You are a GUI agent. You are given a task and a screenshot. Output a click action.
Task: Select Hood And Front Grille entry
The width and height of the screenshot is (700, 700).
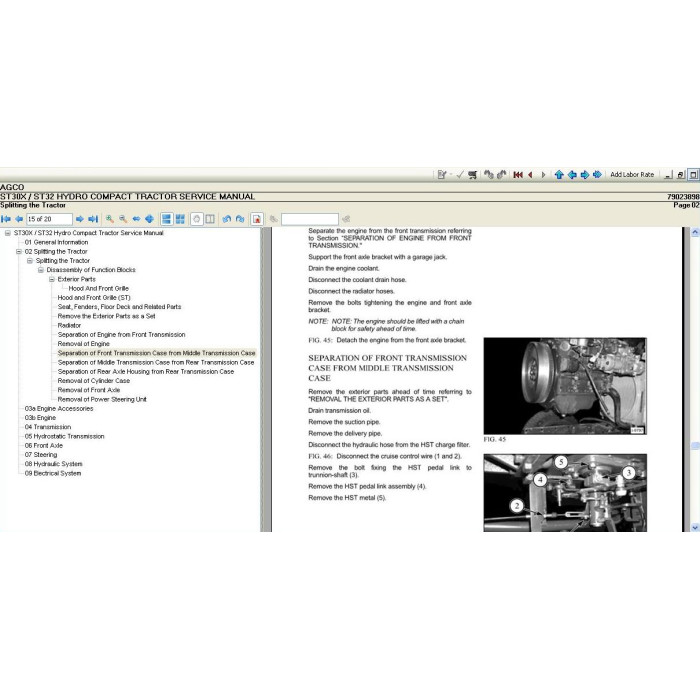(99, 288)
